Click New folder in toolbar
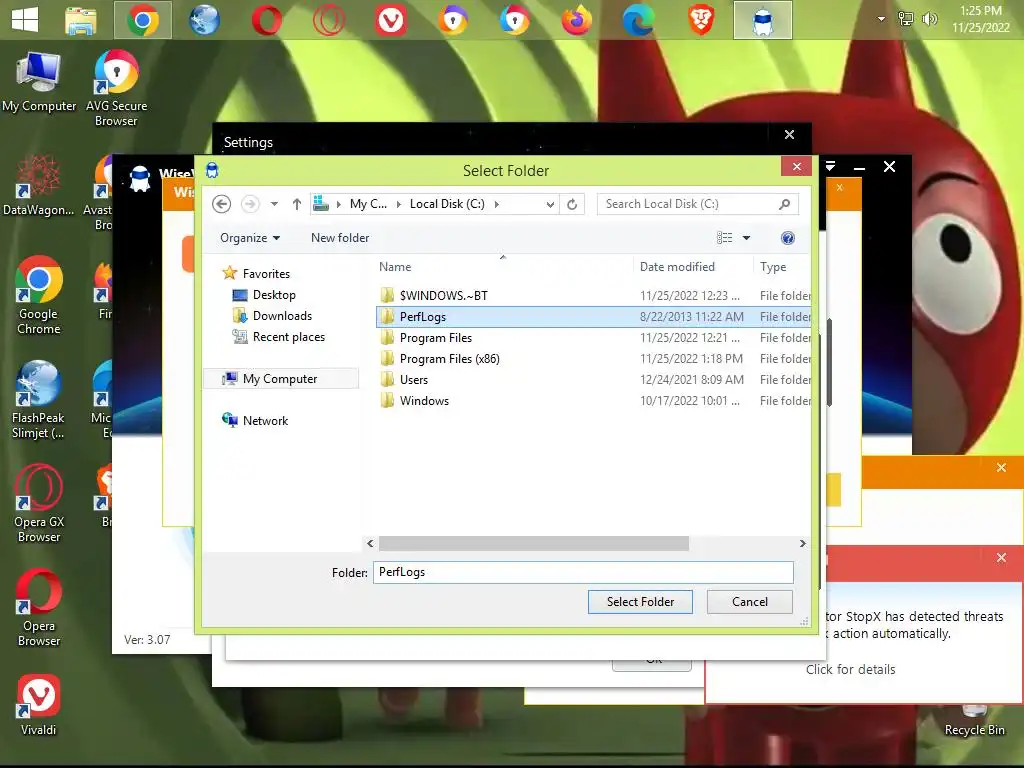This screenshot has width=1024, height=768. point(340,238)
